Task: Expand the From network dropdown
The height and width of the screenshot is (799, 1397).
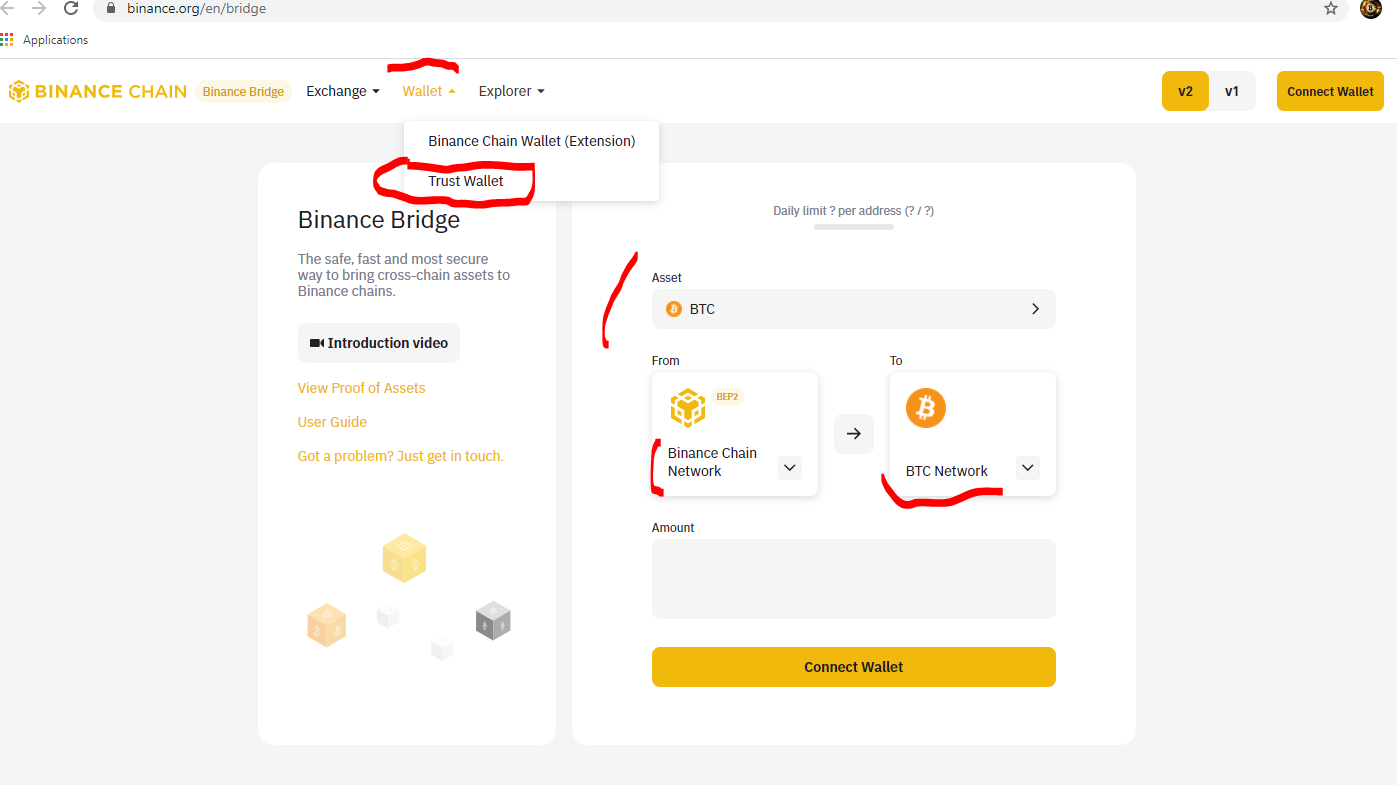Action: coord(789,467)
